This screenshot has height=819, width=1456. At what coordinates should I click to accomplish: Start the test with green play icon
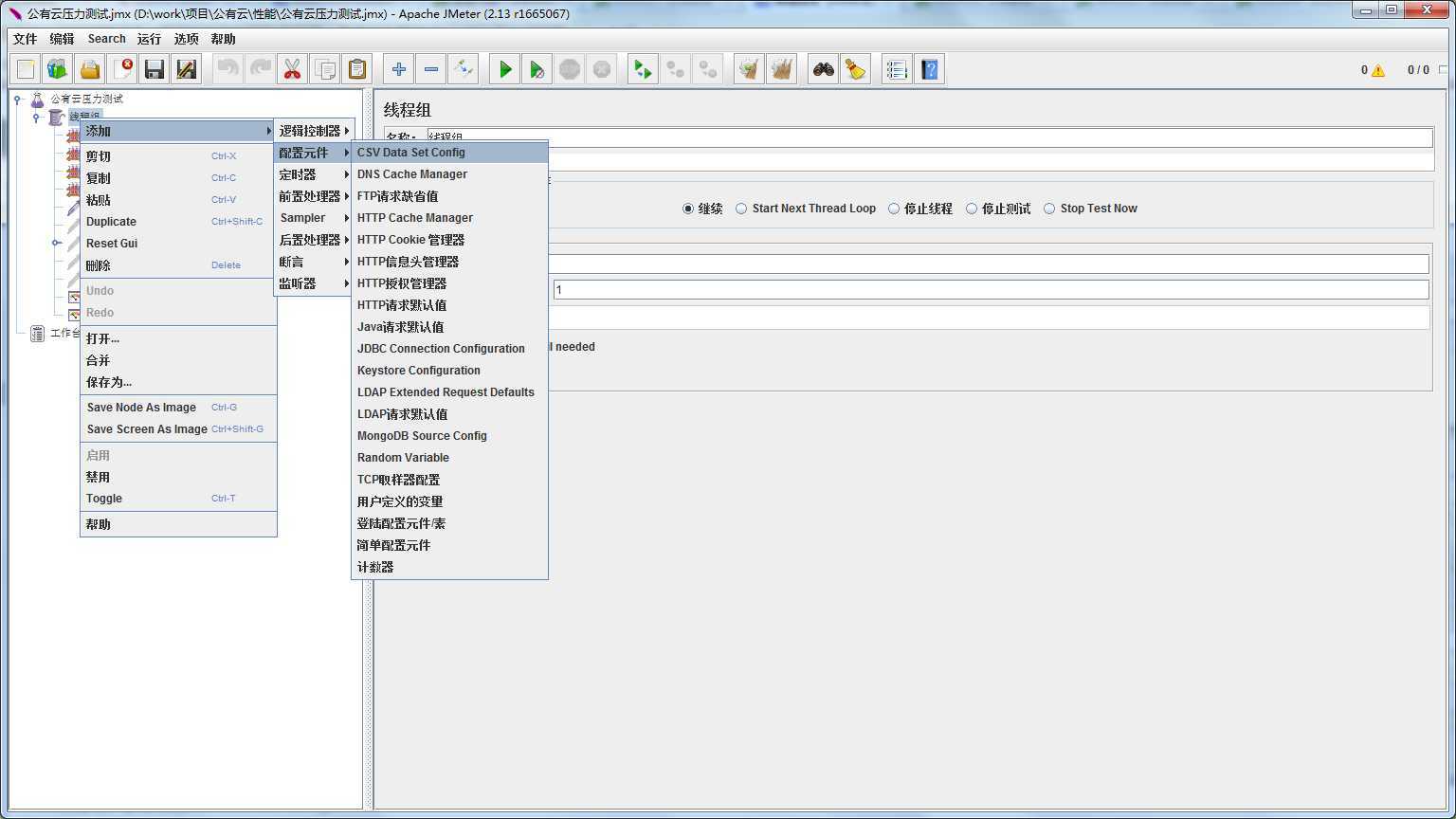(505, 69)
